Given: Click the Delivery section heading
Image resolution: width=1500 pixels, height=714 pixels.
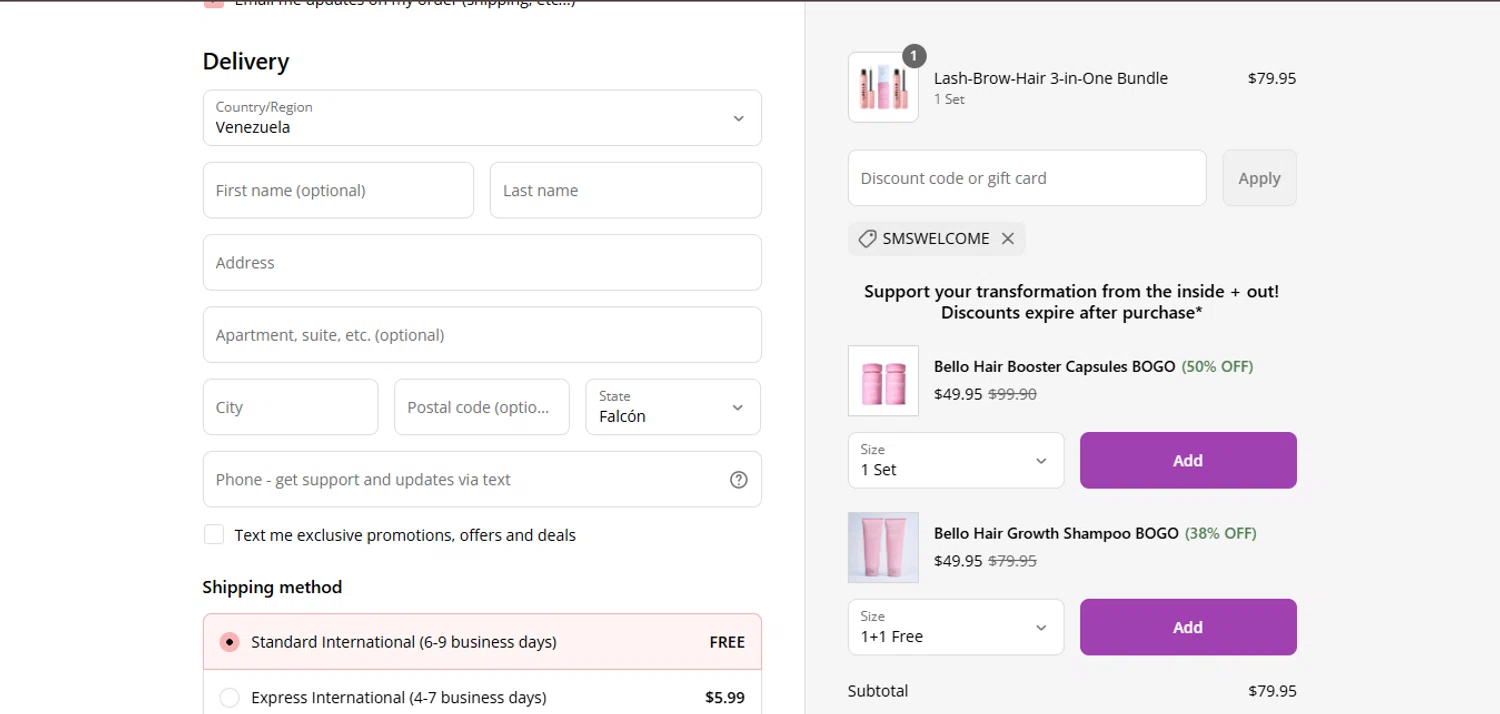Looking at the screenshot, I should (246, 61).
